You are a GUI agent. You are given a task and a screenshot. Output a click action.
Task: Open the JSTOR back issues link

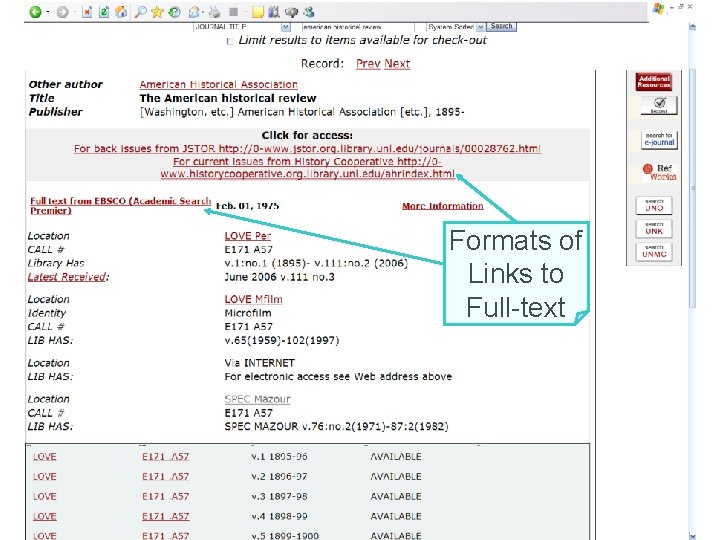307,148
